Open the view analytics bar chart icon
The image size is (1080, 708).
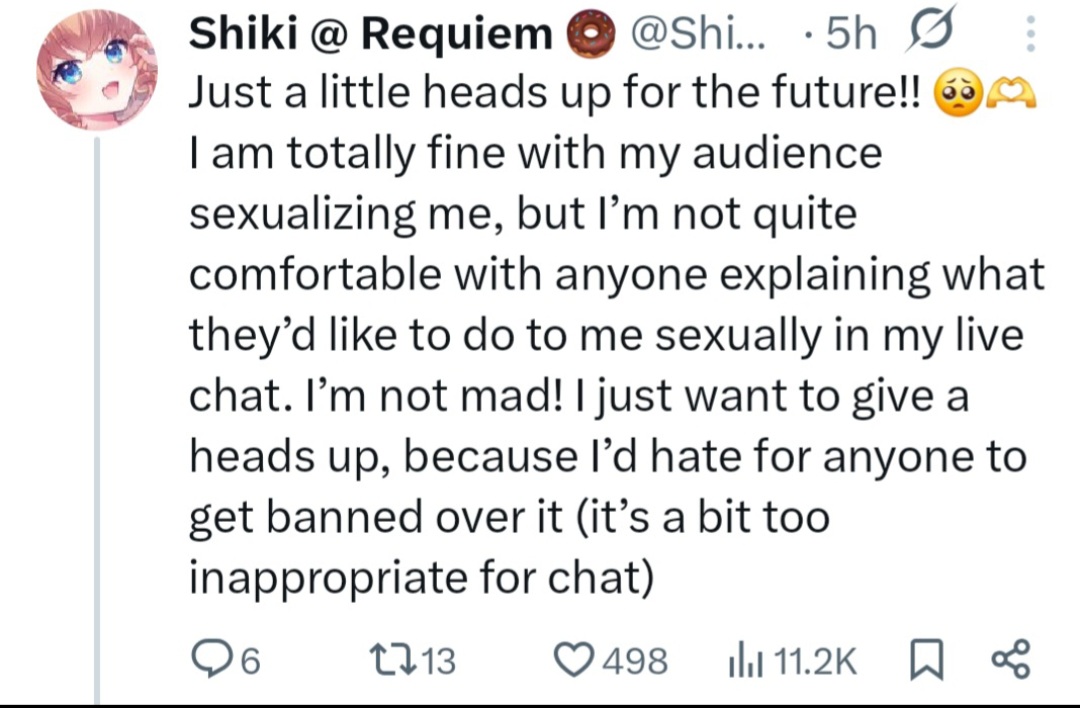[740, 660]
